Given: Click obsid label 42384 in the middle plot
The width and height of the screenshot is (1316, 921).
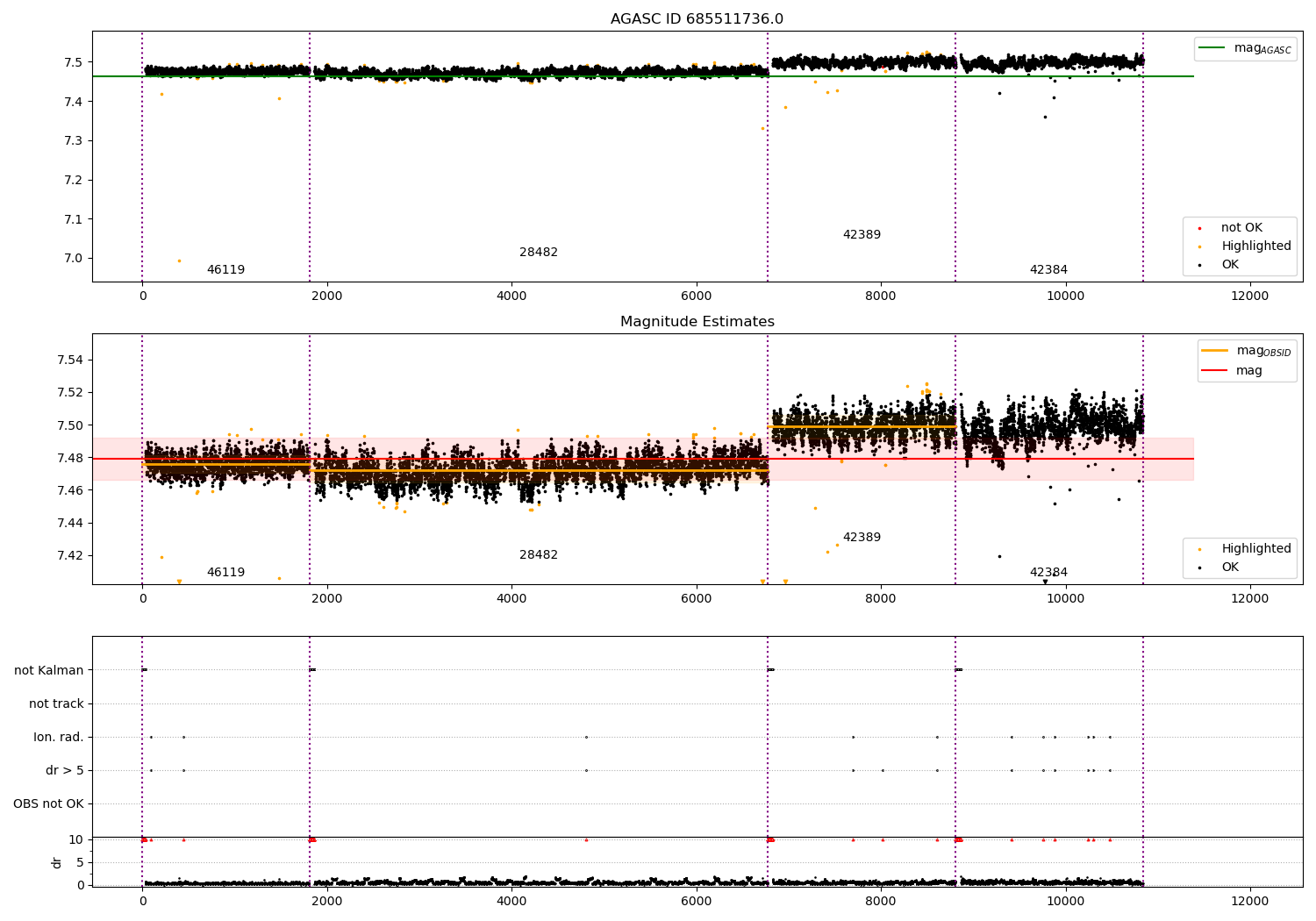Looking at the screenshot, I should tap(1048, 573).
